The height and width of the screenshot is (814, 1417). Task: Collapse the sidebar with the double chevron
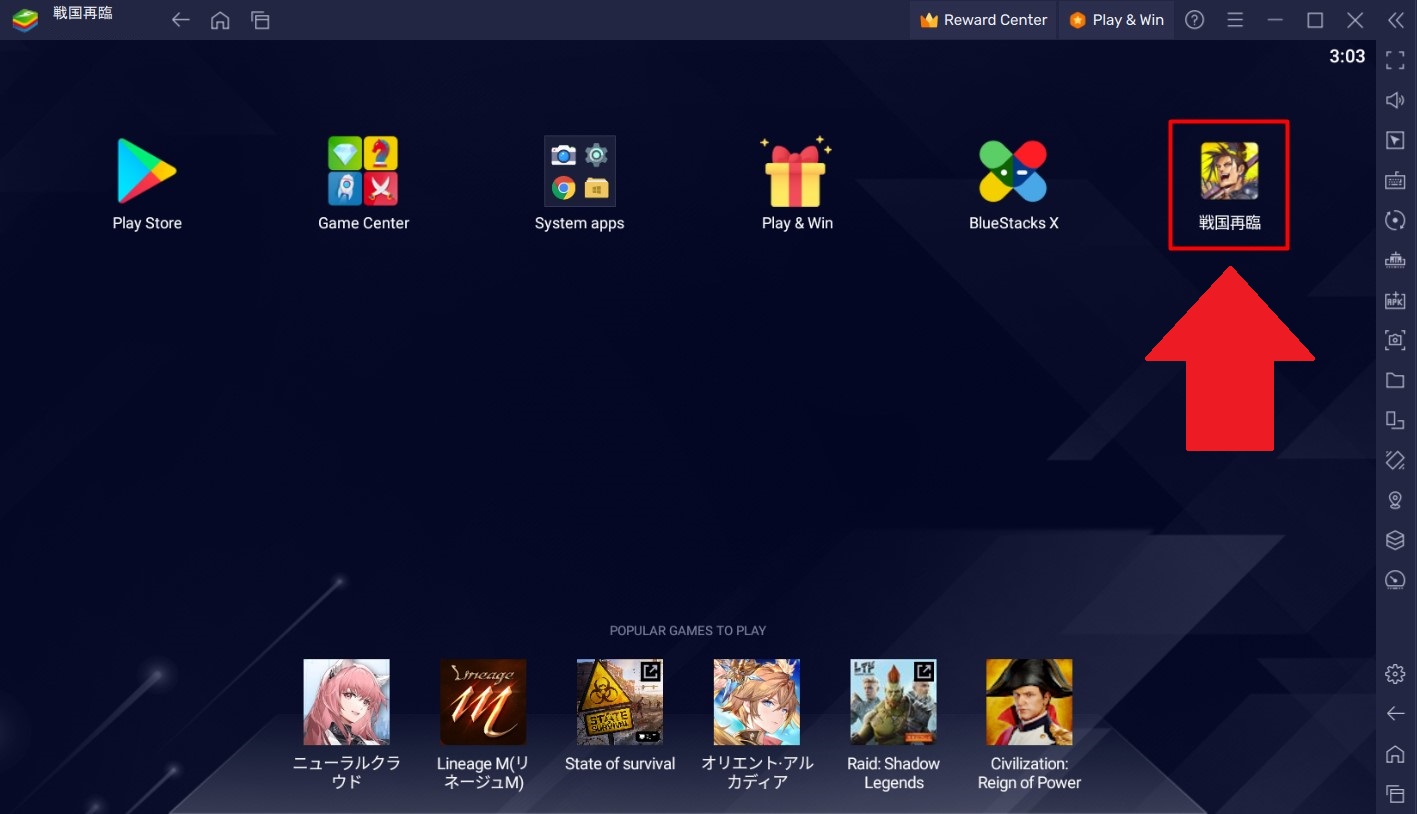tap(1396, 20)
